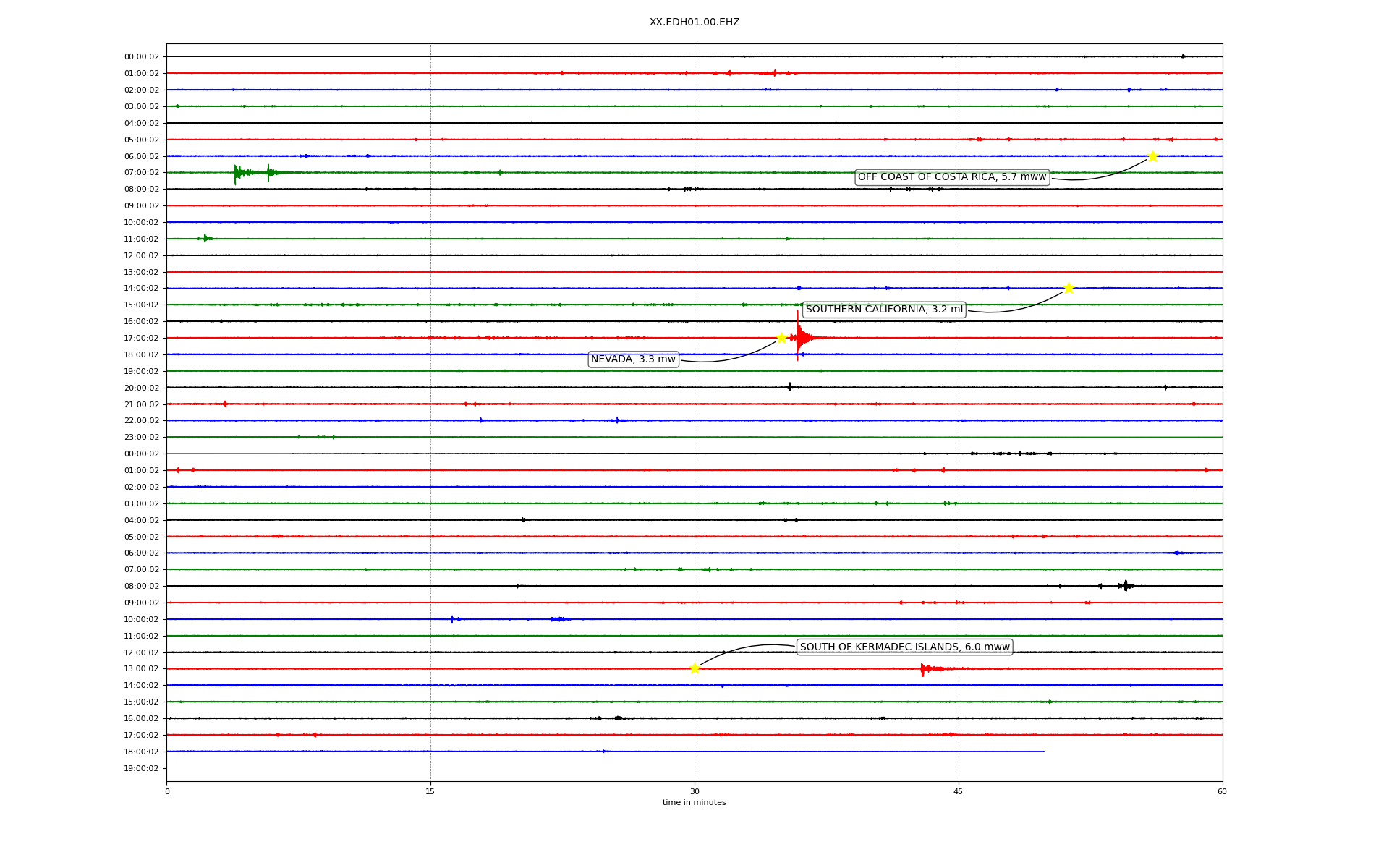This screenshot has height=868, width=1389.
Task: Click the 30 tick label on x-axis
Action: click(x=694, y=791)
